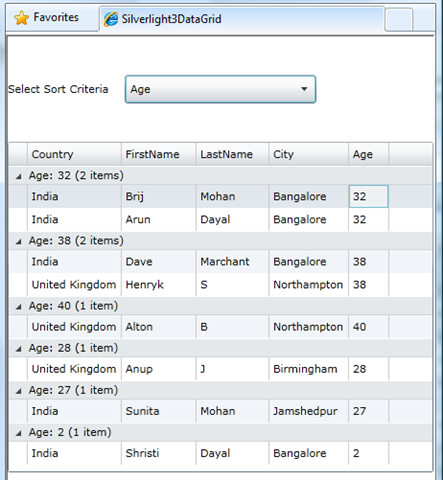443x480 pixels.
Task: Collapse the Age: 28 group
Action: (19, 349)
